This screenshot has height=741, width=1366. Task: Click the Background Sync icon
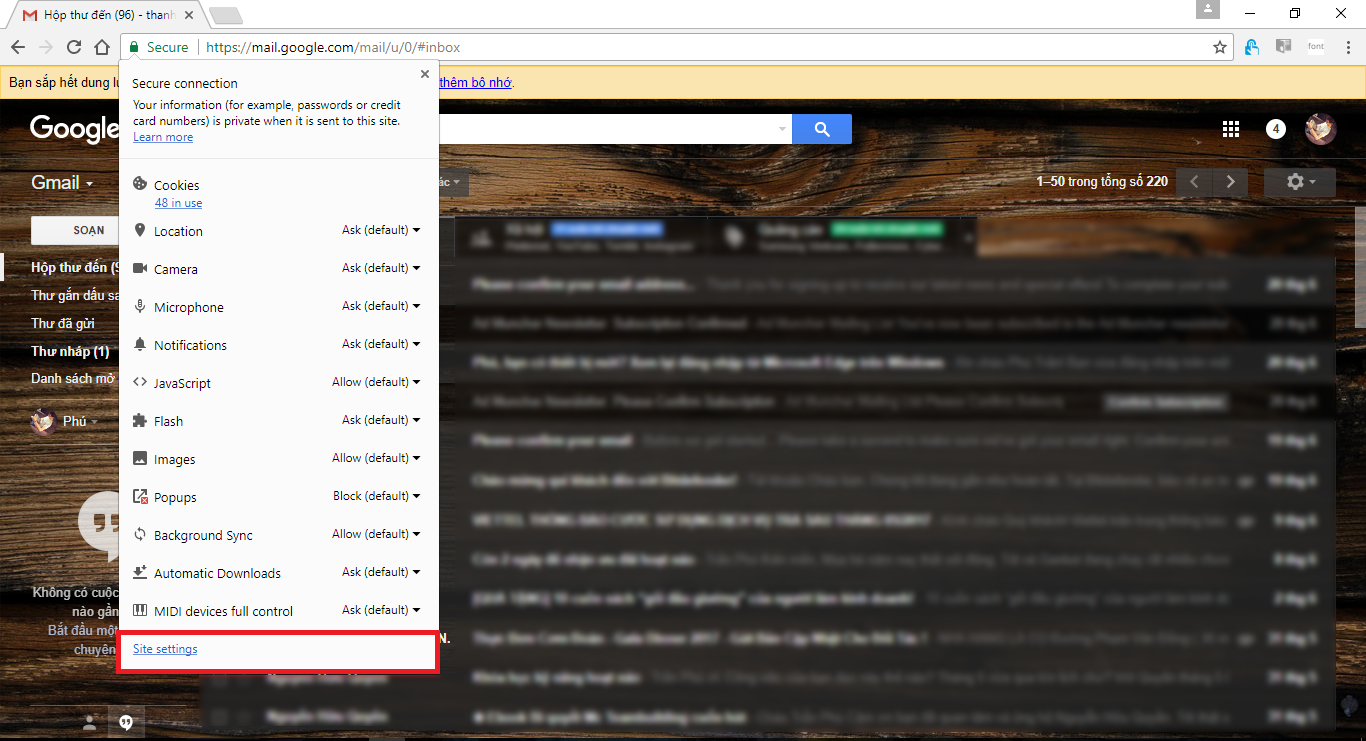tap(140, 534)
